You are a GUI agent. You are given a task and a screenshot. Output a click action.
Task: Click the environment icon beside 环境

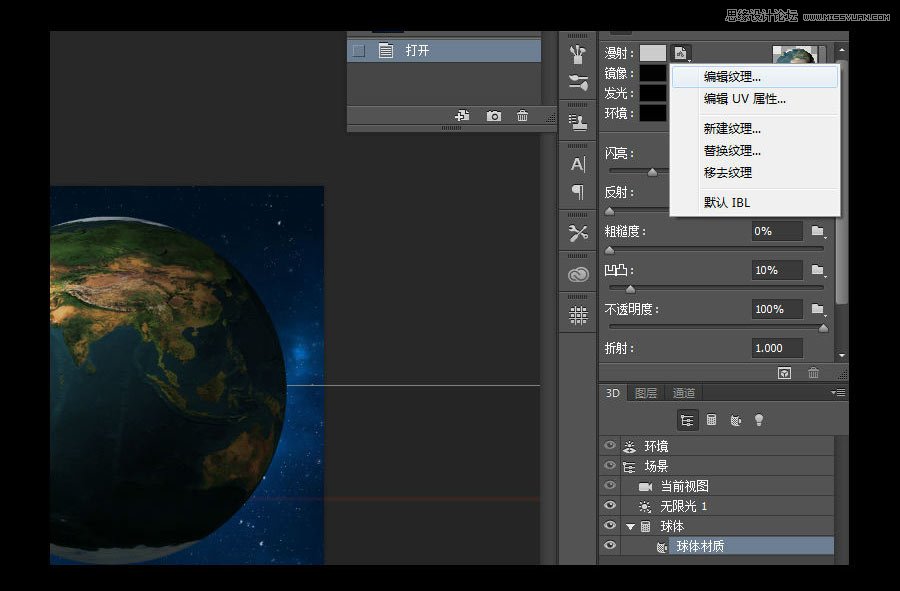[630, 446]
